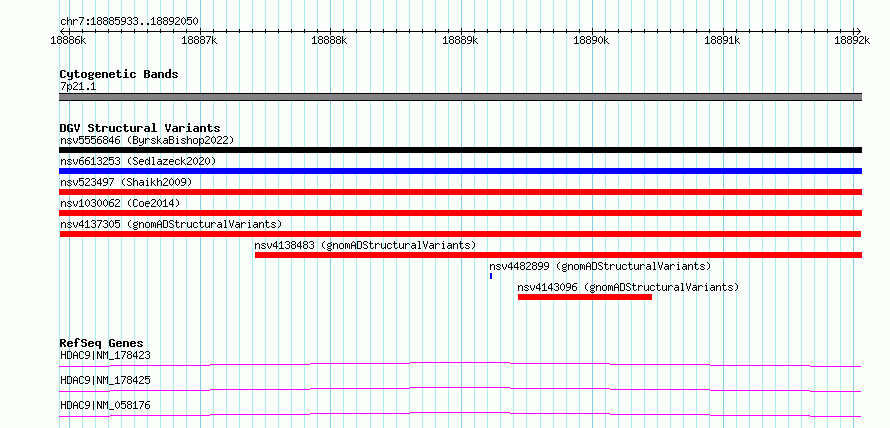This screenshot has height=428, width=890.
Task: Open nsv4143096 (gnomADStructuralVariants) label
Action: tap(628, 287)
